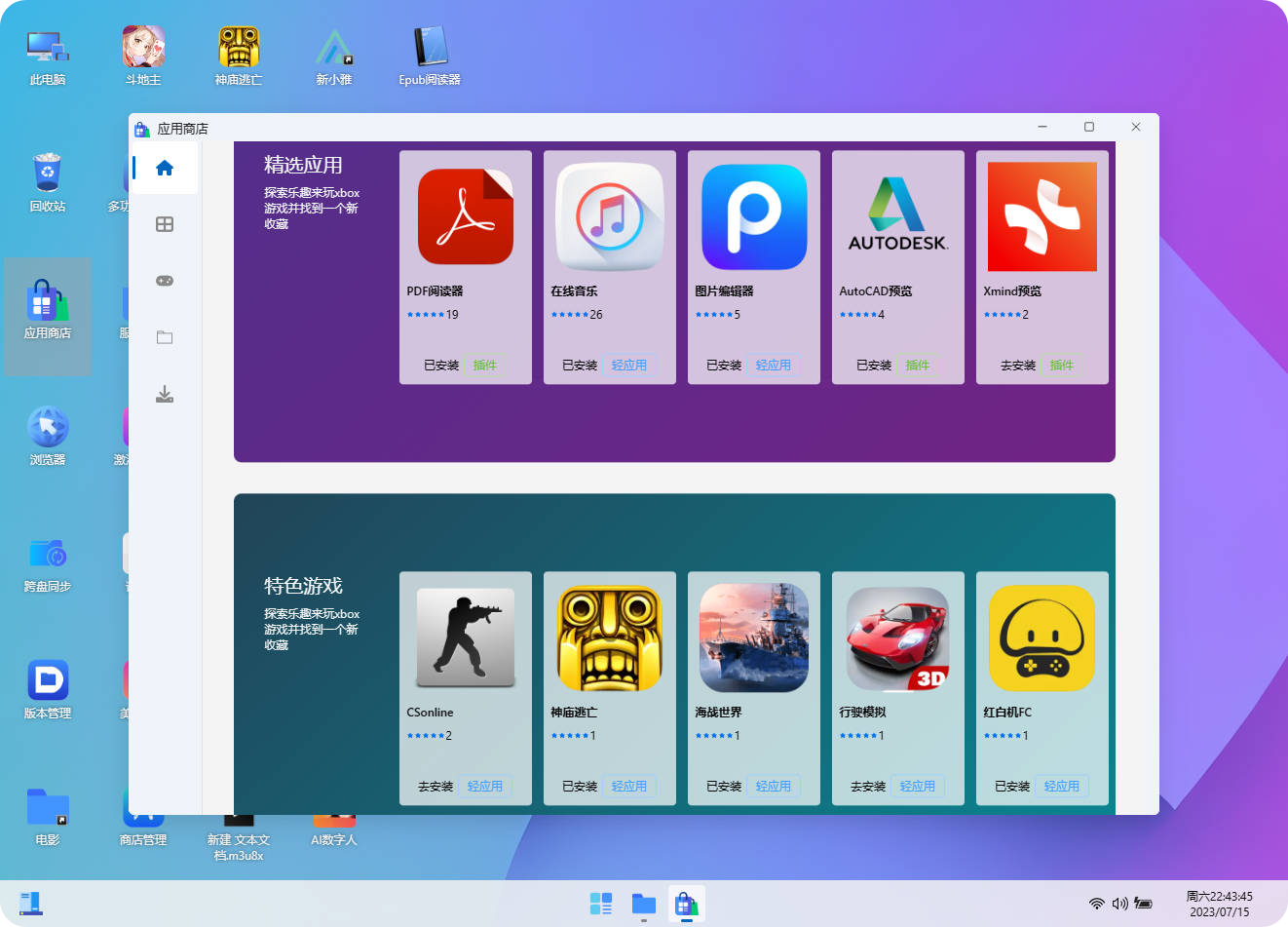Click the 精选应用 section heading
The height and width of the screenshot is (927, 1288).
303,165
